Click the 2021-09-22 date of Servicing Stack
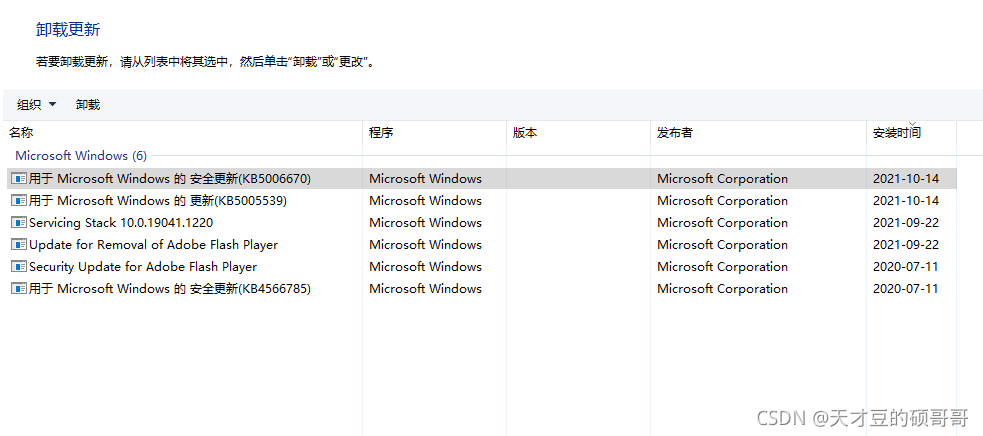The height and width of the screenshot is (436, 983). pyautogui.click(x=906, y=223)
